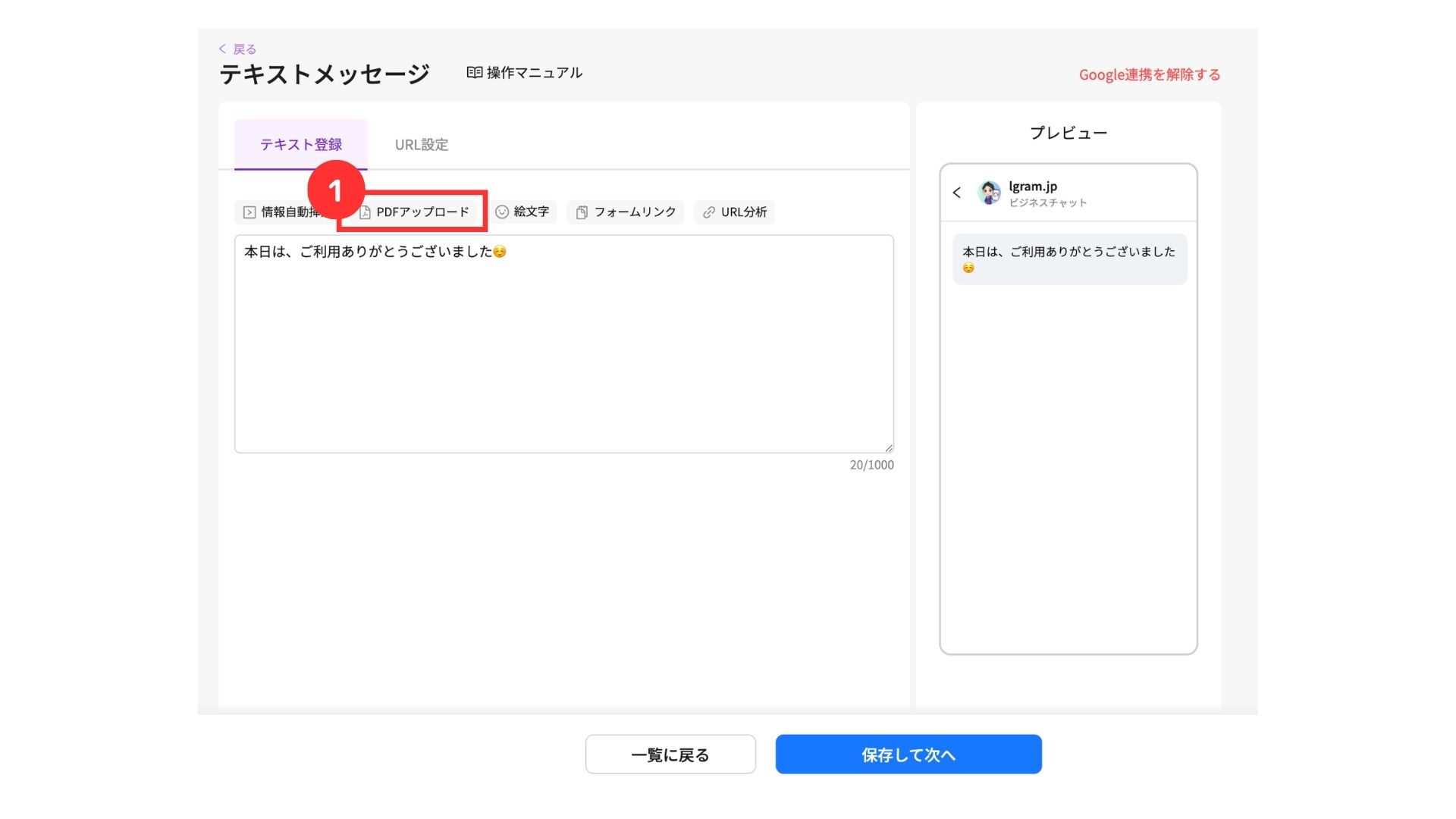The height and width of the screenshot is (819, 1456).
Task: Switch to the URL設定 tab
Action: tap(422, 145)
